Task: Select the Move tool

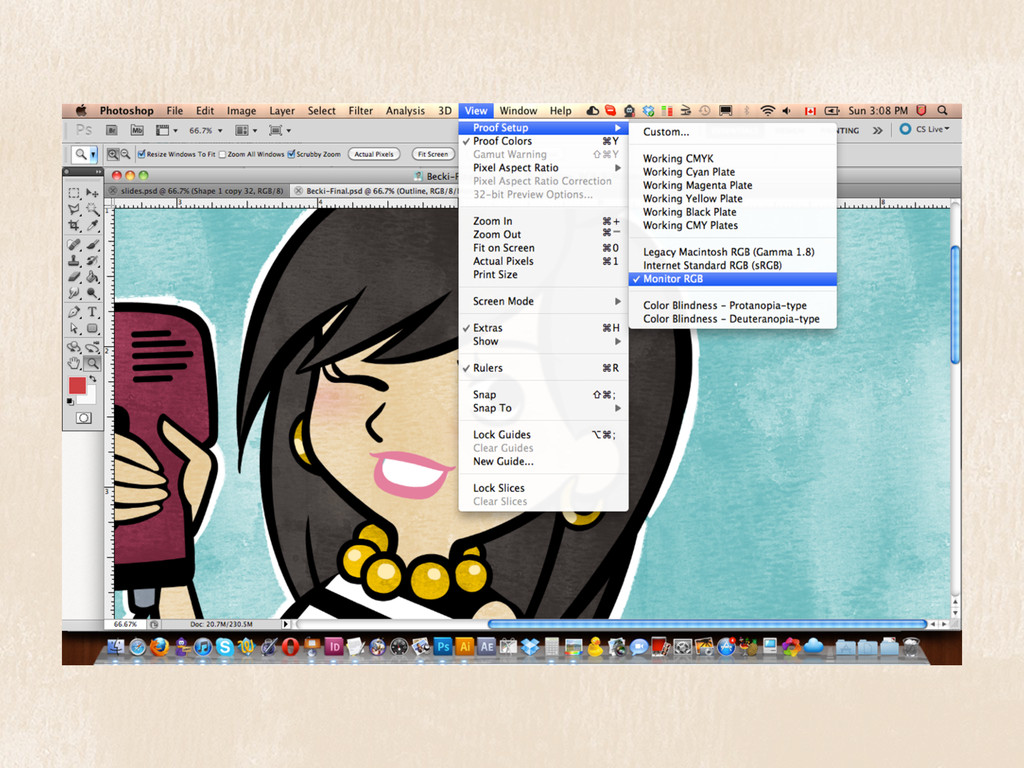Action: click(92, 193)
